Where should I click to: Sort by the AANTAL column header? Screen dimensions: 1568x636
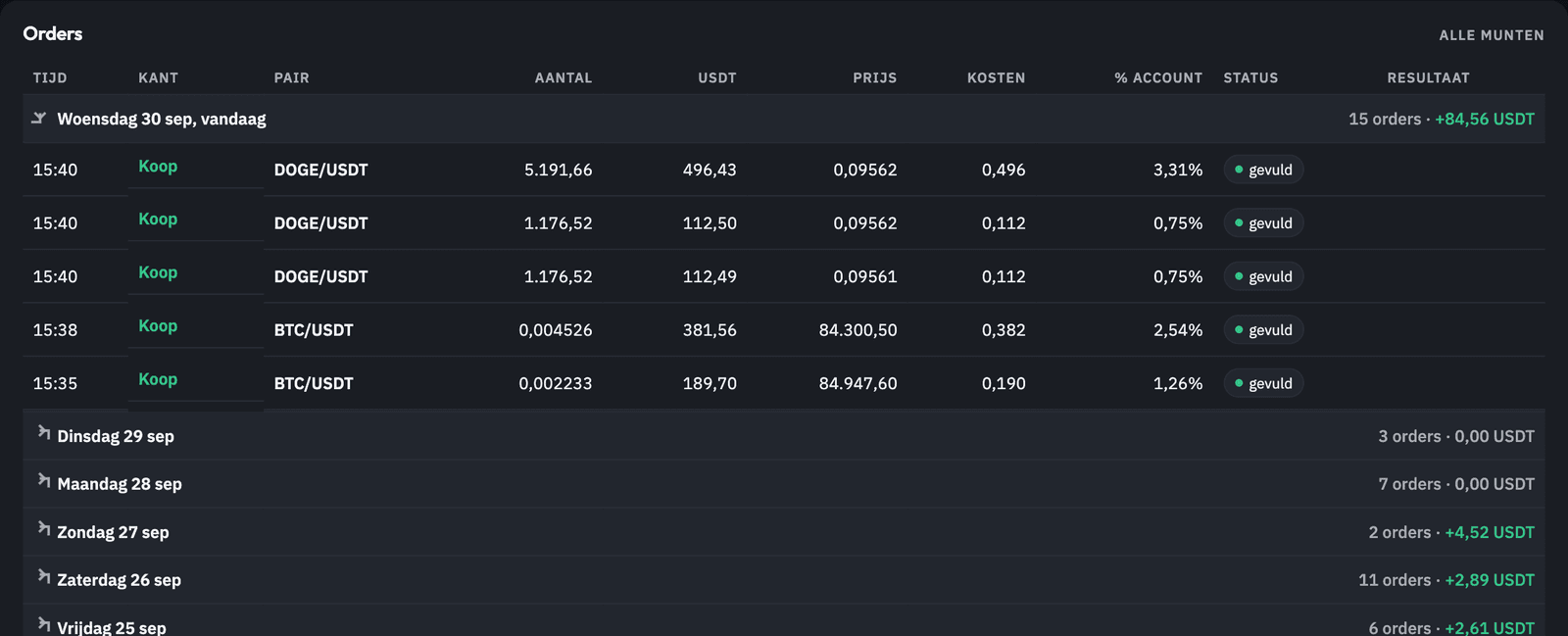[563, 77]
